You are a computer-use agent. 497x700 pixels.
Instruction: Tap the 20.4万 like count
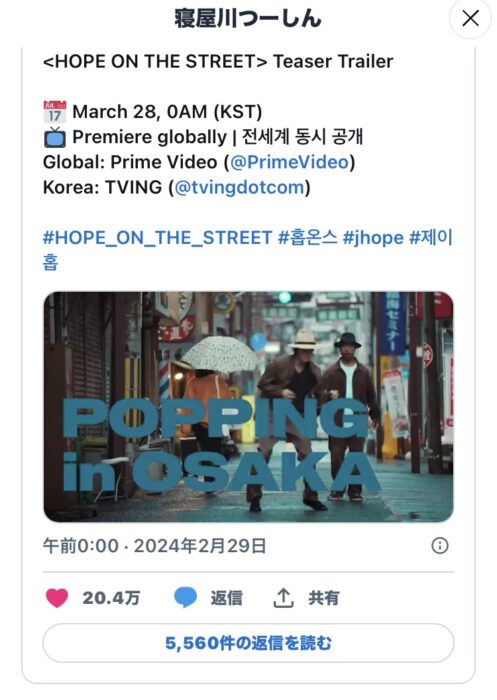111,598
